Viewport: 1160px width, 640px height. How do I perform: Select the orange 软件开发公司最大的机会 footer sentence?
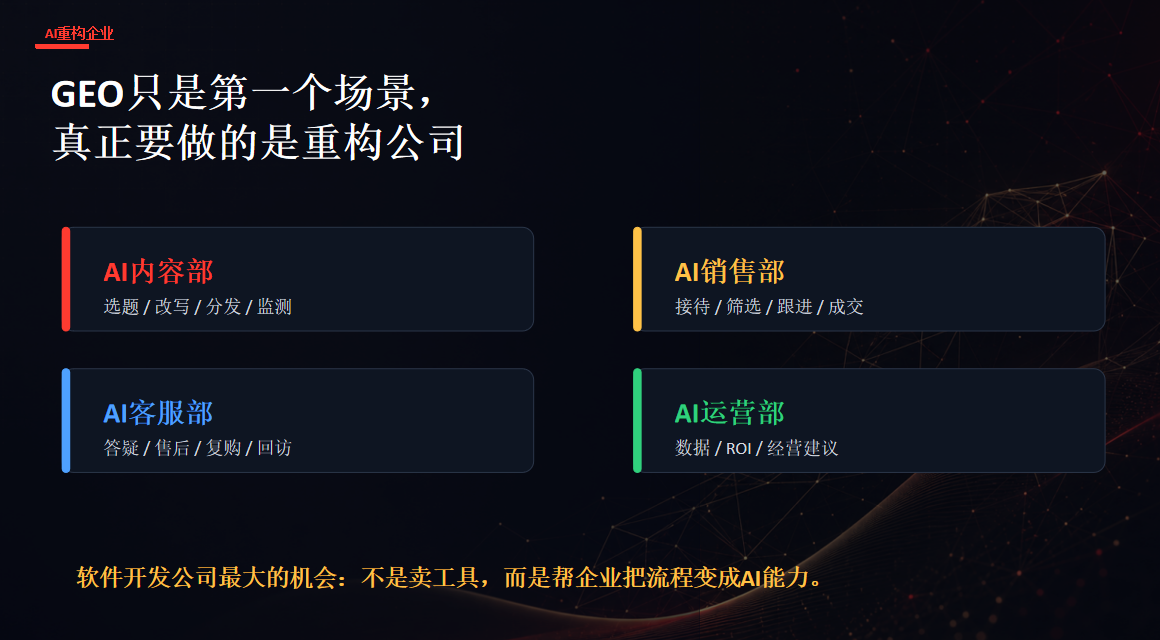pos(450,577)
